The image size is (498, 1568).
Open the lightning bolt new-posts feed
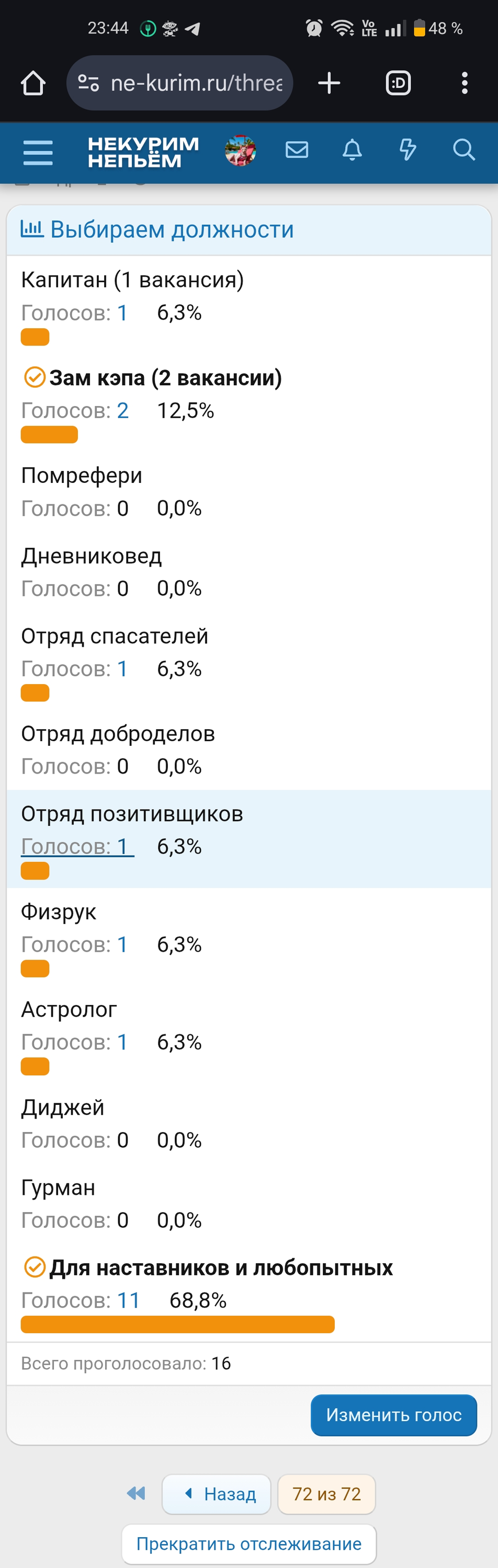pos(407,149)
